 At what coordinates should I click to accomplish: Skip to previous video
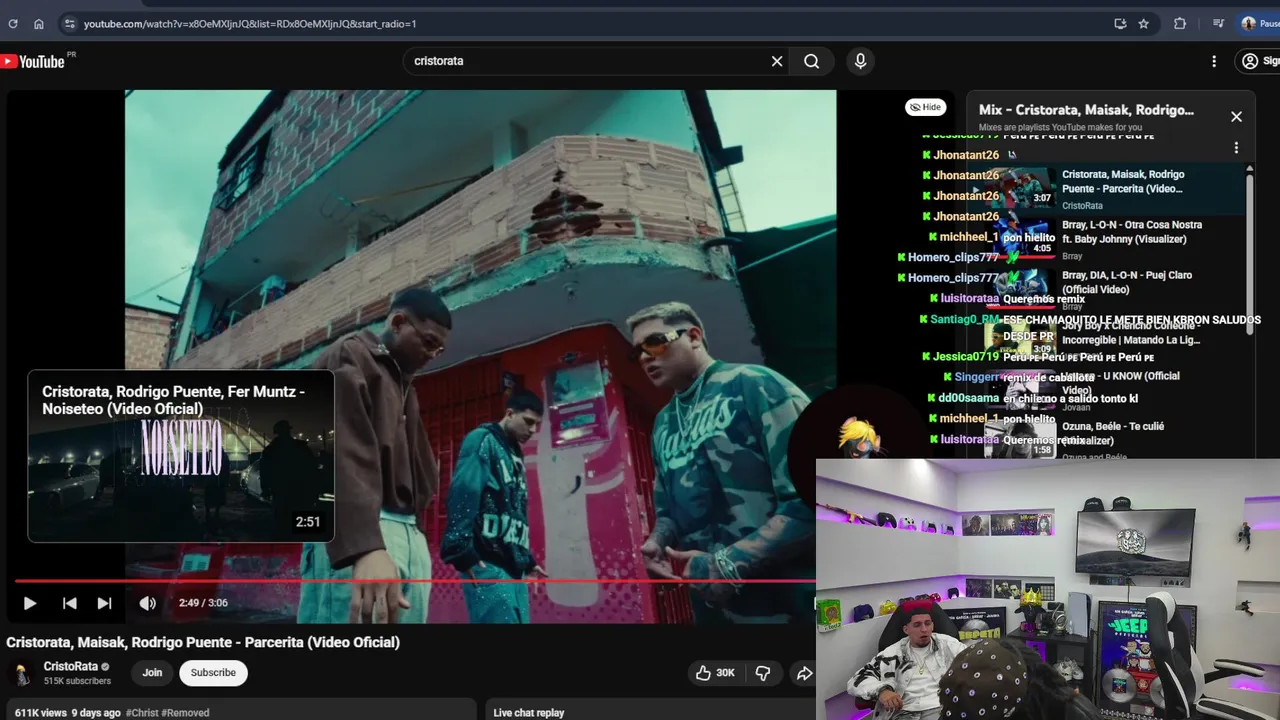[69, 603]
